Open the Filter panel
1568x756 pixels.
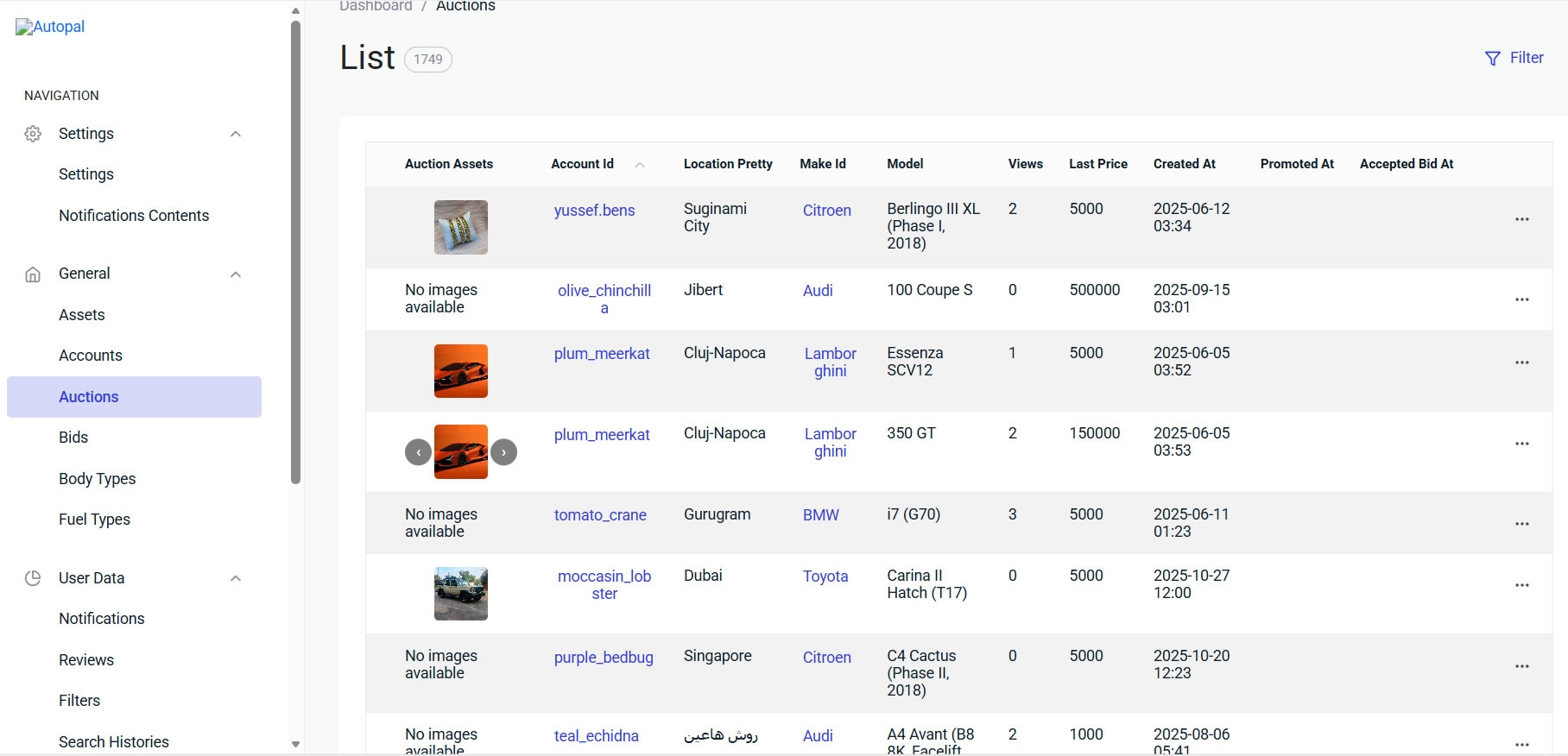pyautogui.click(x=1514, y=58)
